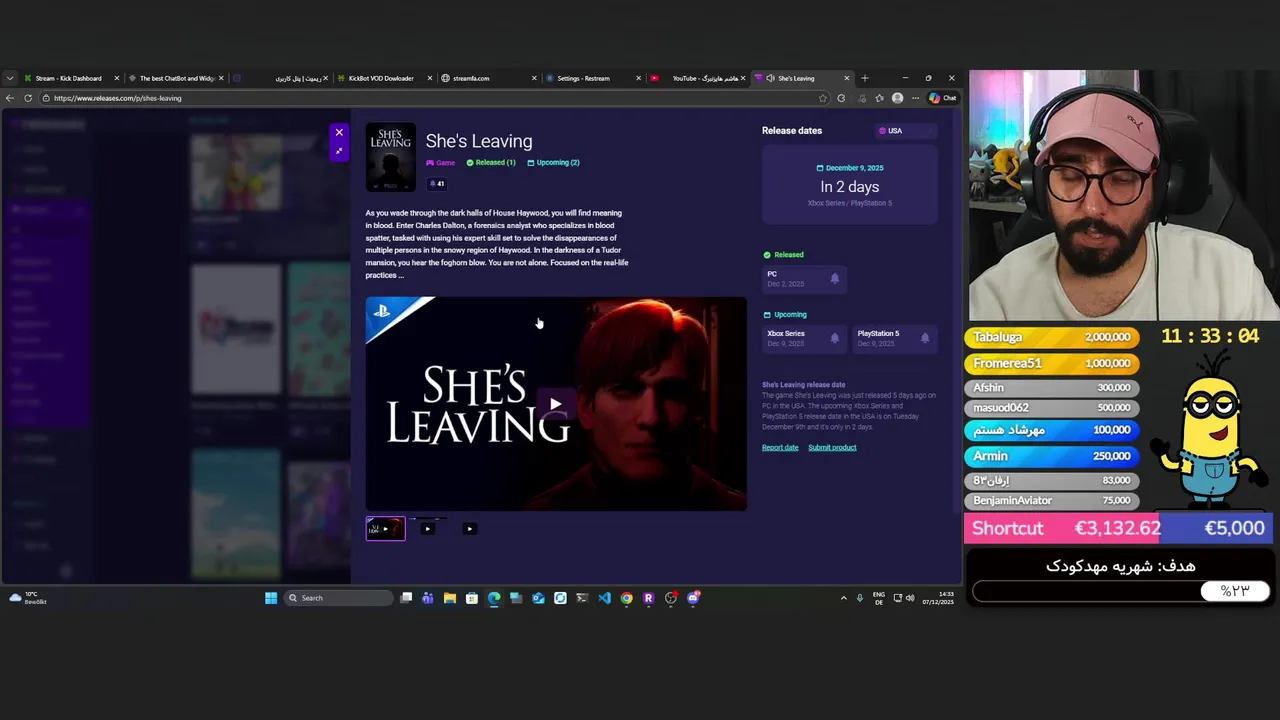
Task: Reload the current page
Action: pyautogui.click(x=28, y=98)
